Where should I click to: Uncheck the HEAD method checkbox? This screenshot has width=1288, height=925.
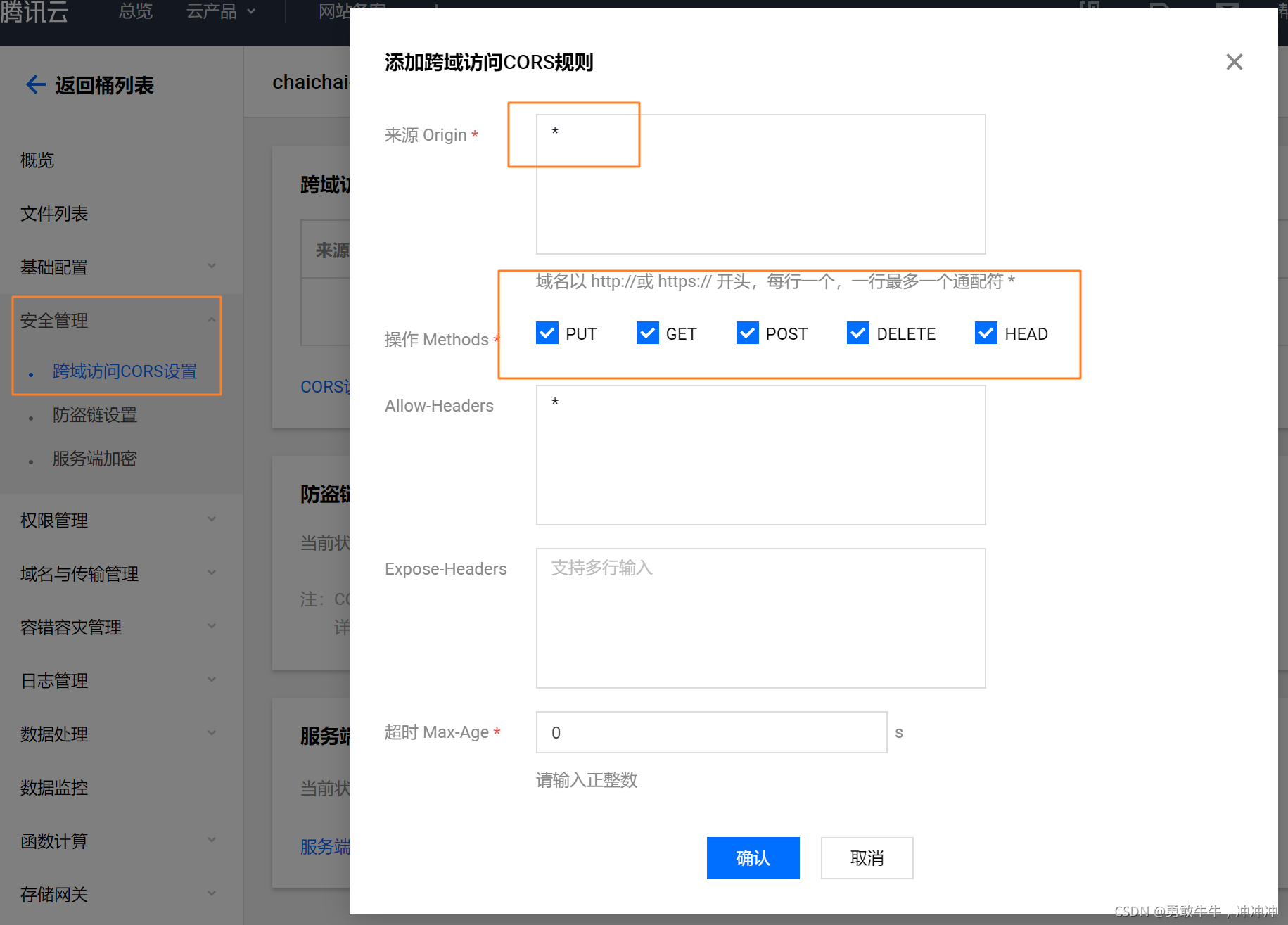(986, 333)
